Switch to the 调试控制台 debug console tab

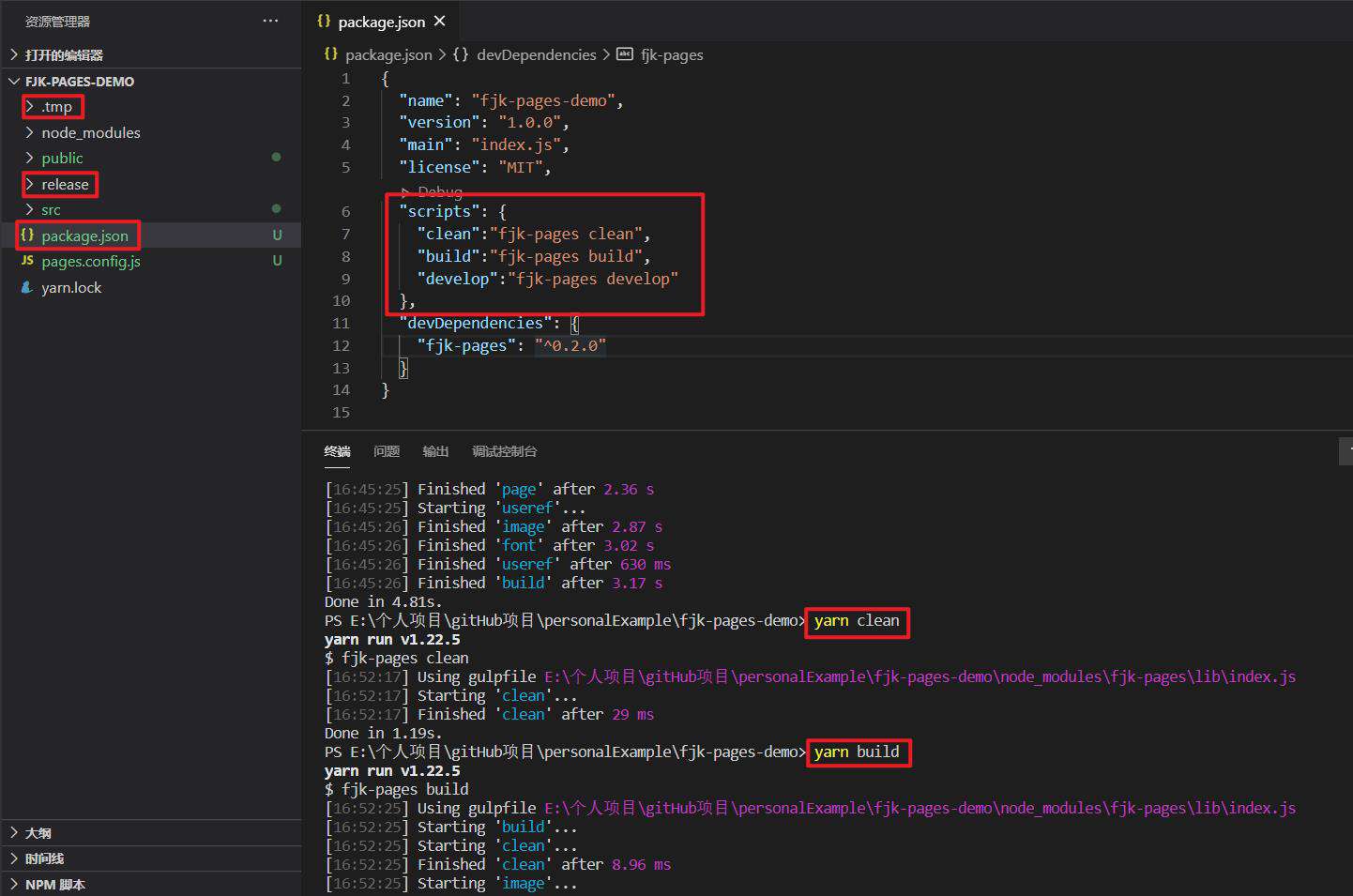(505, 451)
